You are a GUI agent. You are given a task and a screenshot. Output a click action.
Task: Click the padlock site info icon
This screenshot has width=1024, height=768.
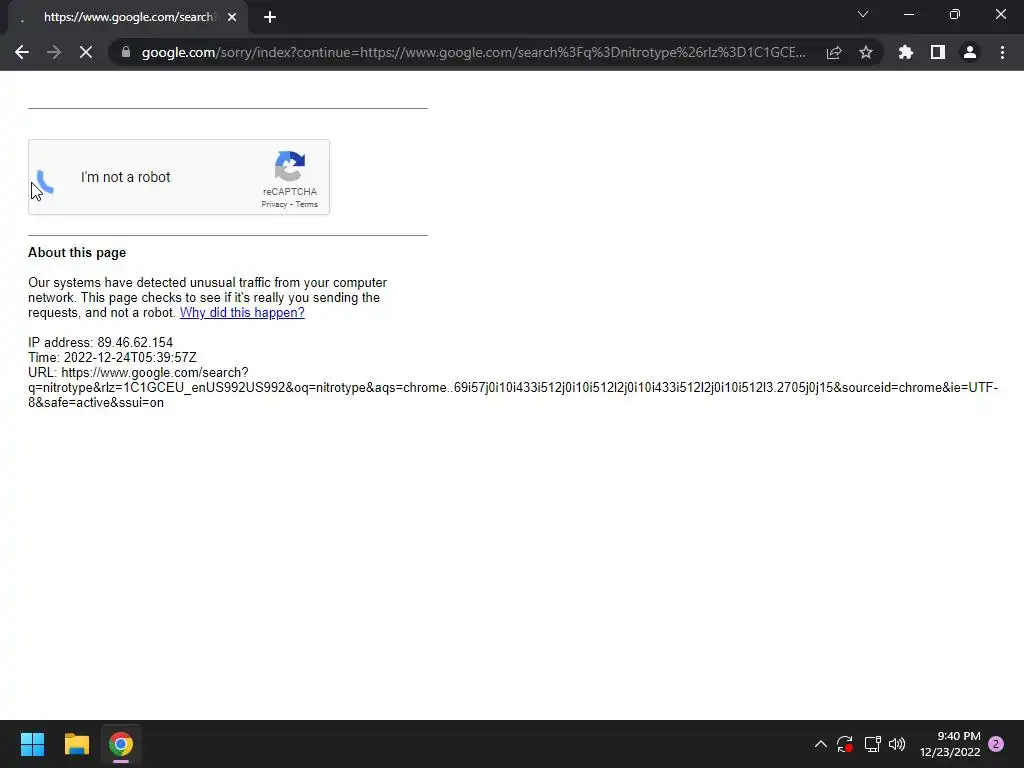pyautogui.click(x=125, y=52)
